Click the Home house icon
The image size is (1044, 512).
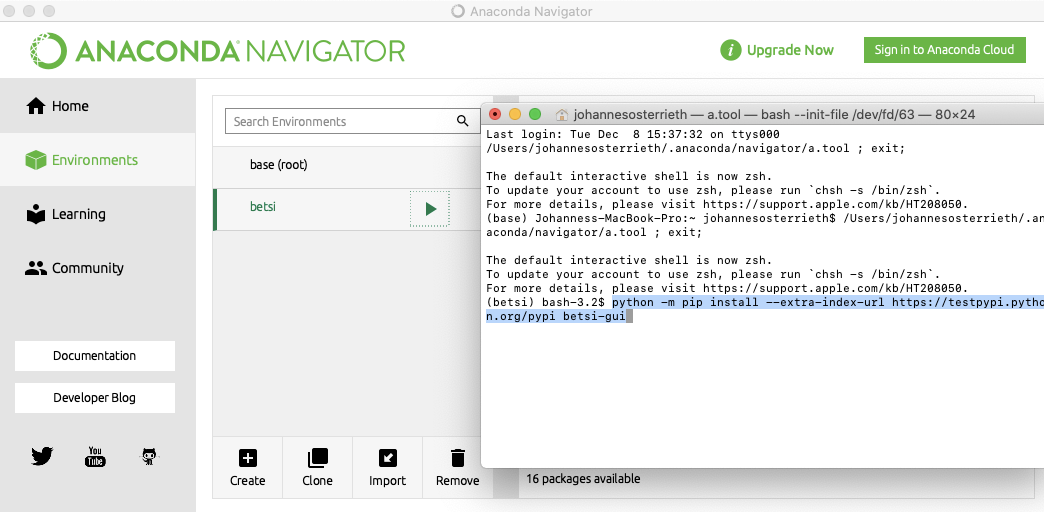35,106
